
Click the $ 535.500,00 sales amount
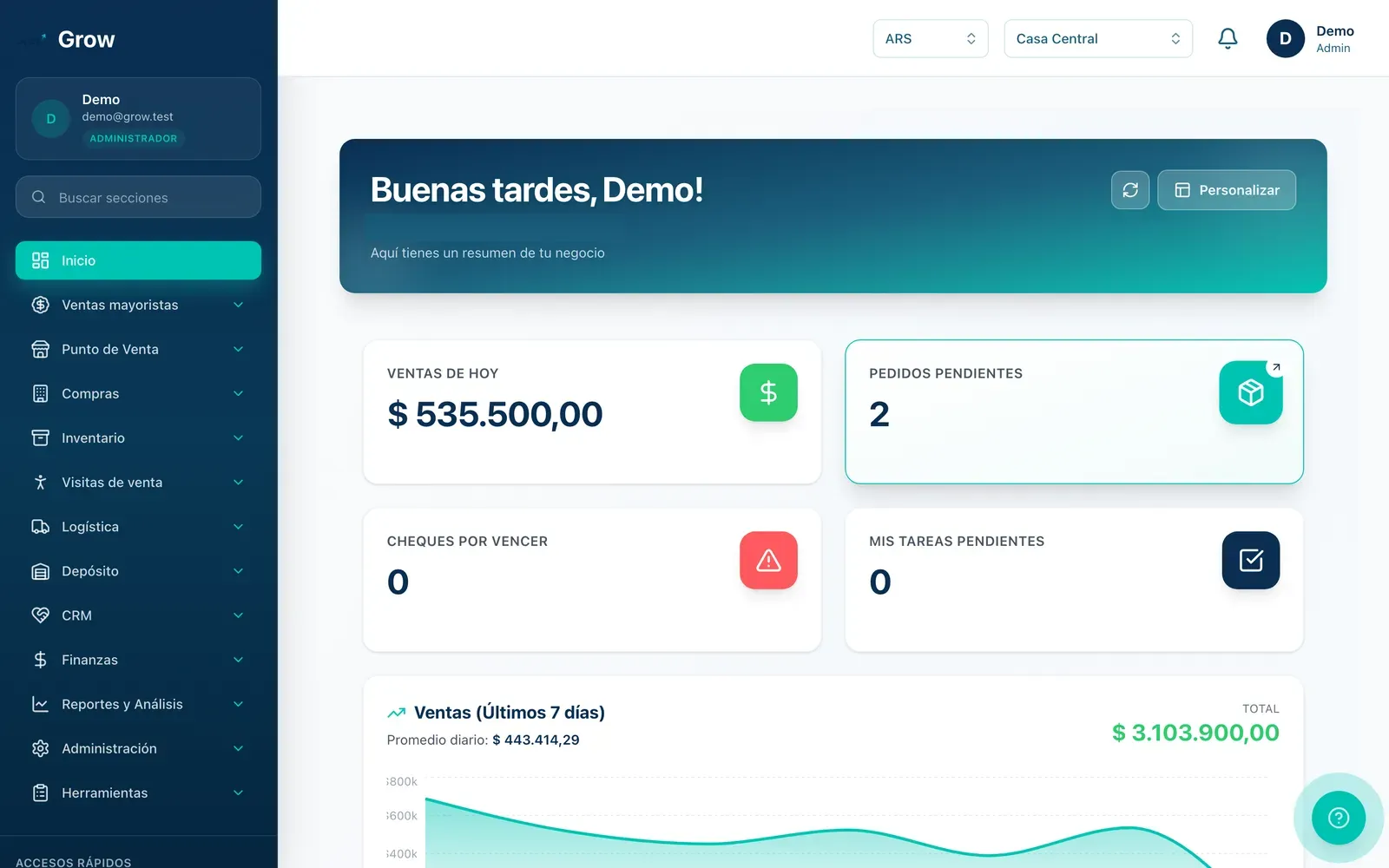click(x=495, y=414)
